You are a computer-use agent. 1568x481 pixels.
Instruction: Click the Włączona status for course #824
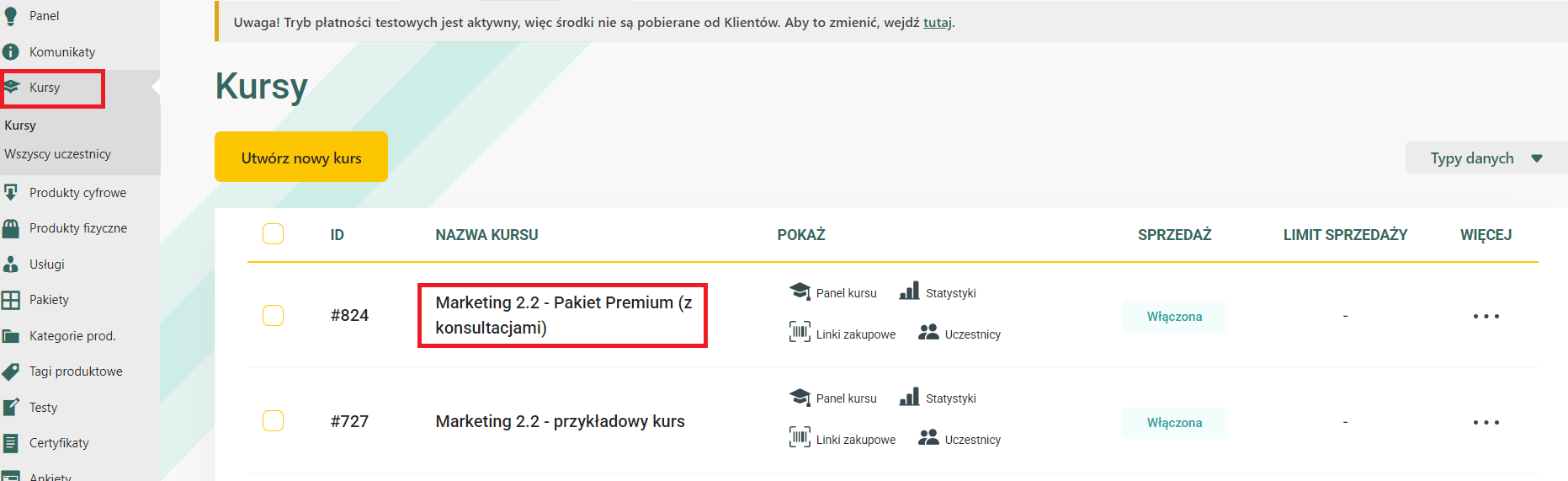point(1174,317)
